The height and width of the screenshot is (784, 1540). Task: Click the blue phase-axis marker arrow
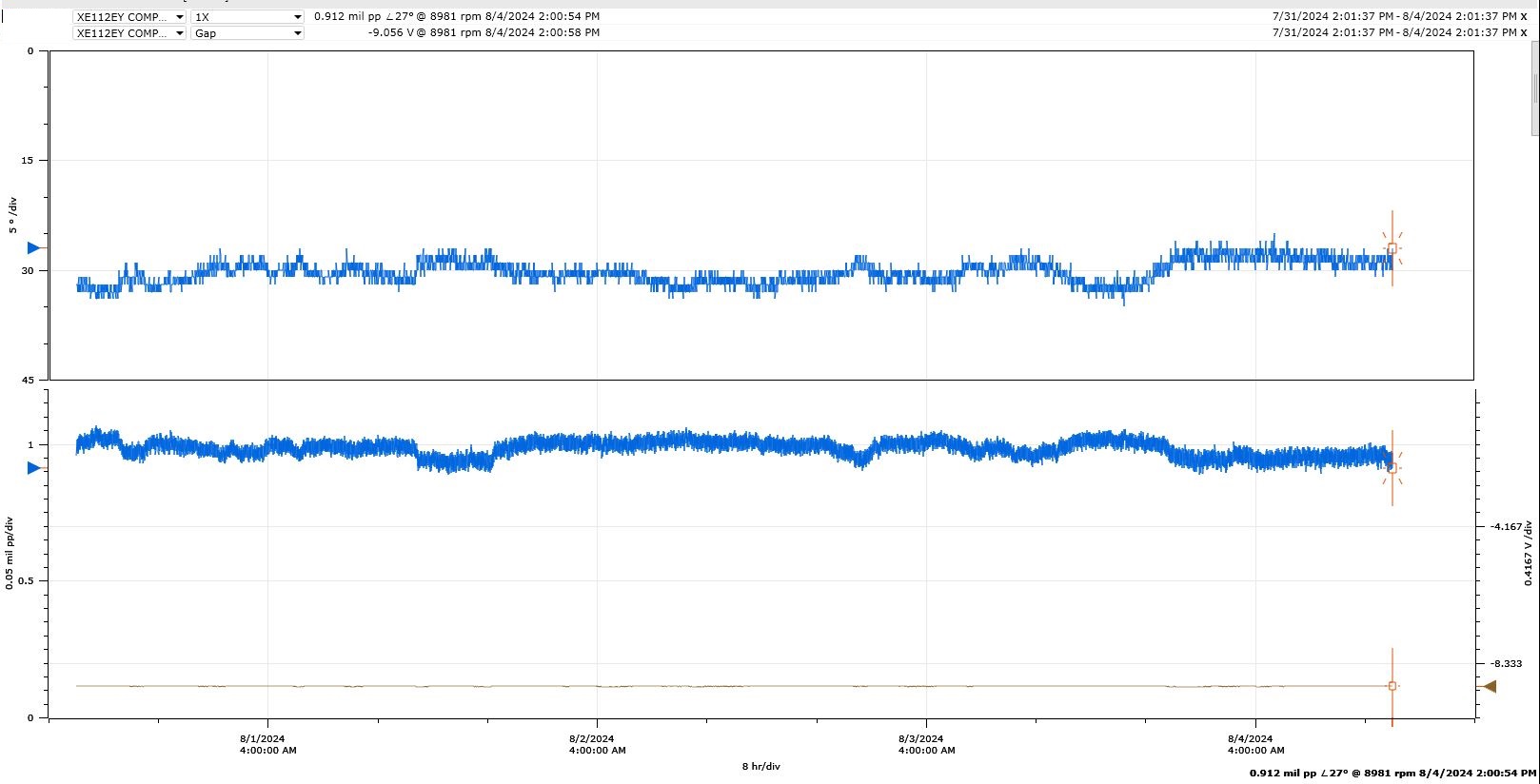[34, 248]
